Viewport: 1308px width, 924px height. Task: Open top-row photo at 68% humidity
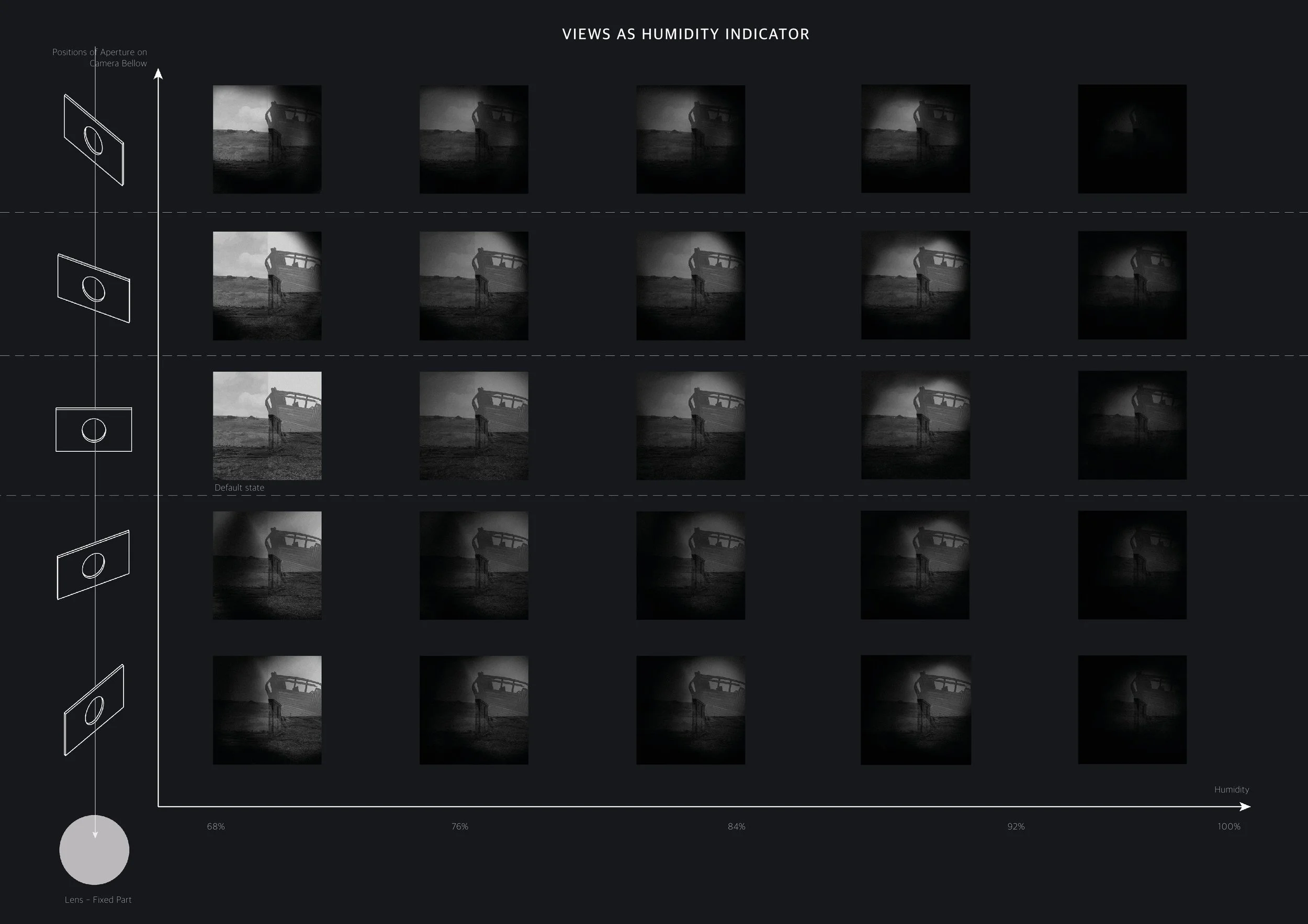267,140
